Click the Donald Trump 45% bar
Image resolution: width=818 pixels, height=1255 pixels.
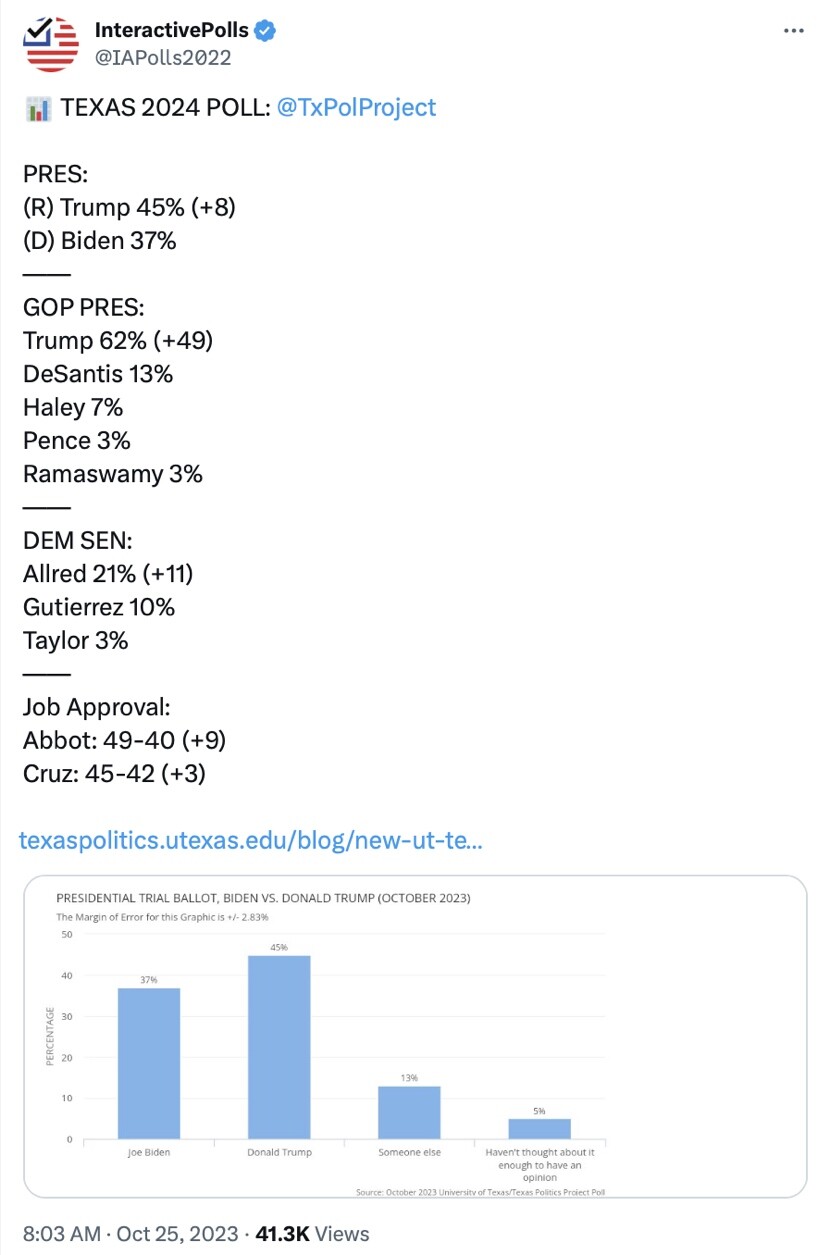point(279,1047)
